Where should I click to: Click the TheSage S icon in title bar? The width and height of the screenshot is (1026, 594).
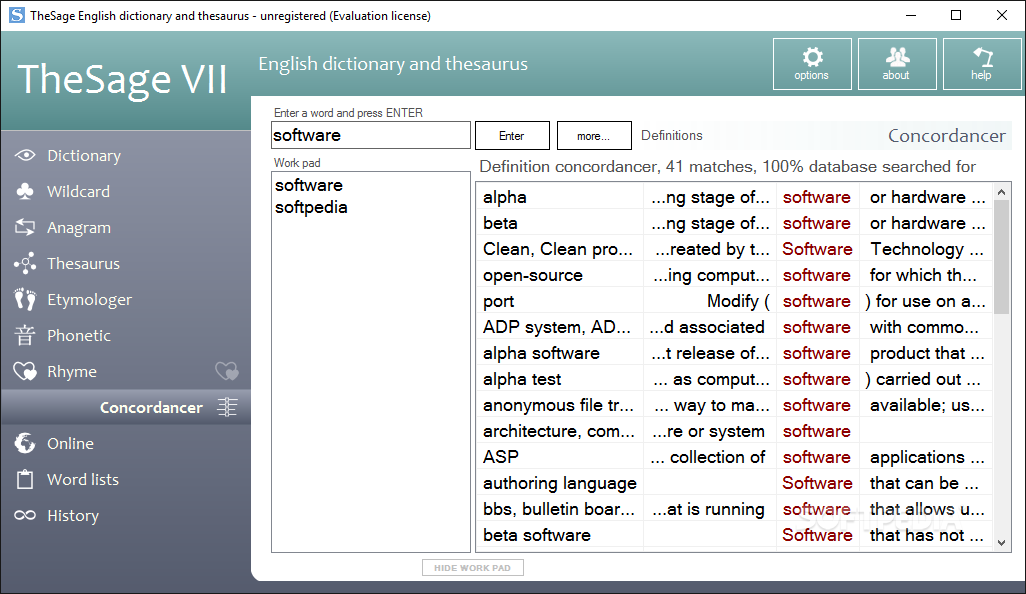(x=17, y=15)
